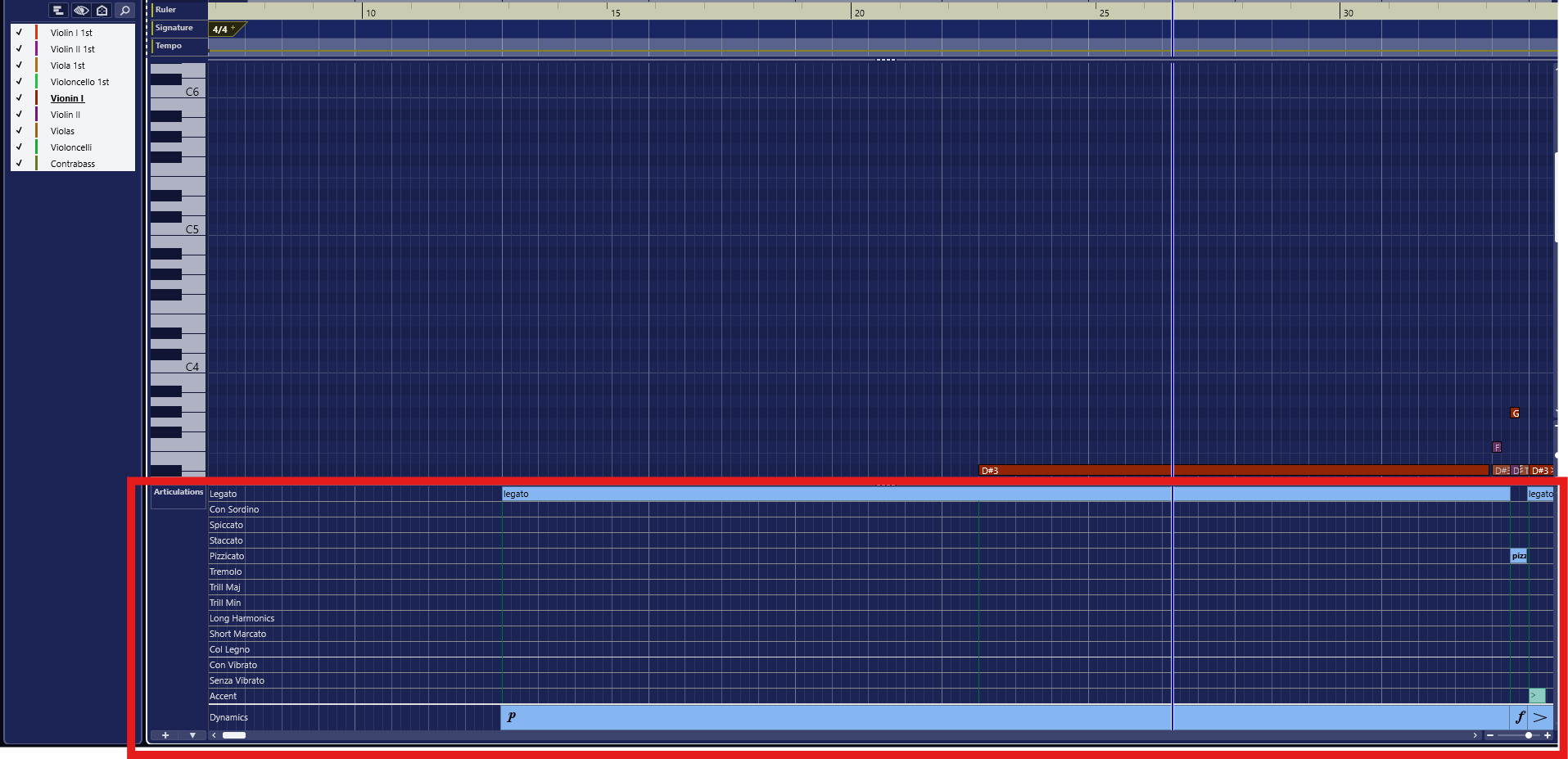Image resolution: width=1568 pixels, height=759 pixels.
Task: Uncheck Violas track visibility
Action: [19, 131]
